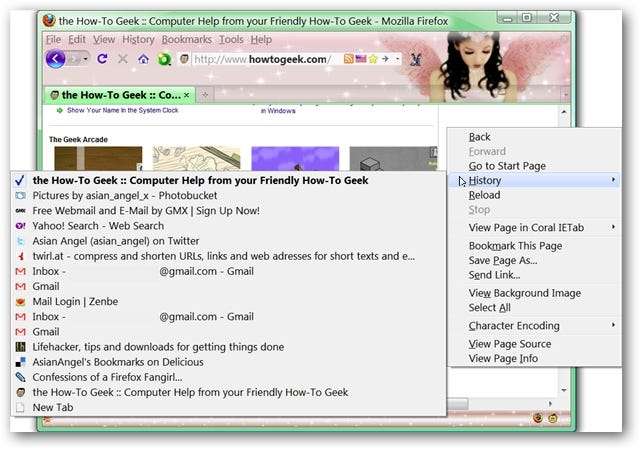Open the Edit menu
This screenshot has width=640, height=450.
pyautogui.click(x=77, y=40)
